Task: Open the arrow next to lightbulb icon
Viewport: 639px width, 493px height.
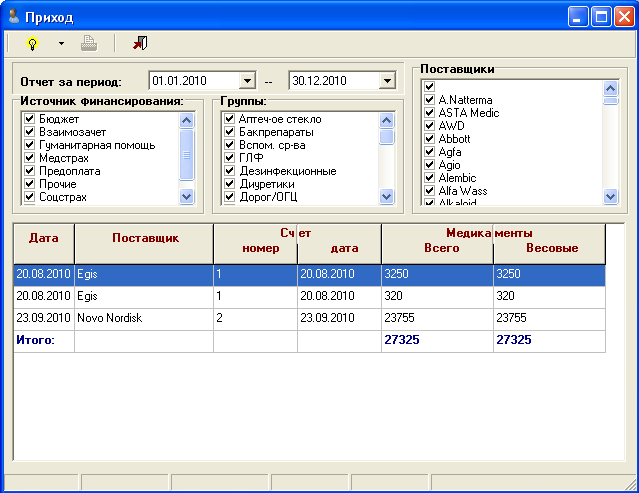Action: [x=61, y=44]
